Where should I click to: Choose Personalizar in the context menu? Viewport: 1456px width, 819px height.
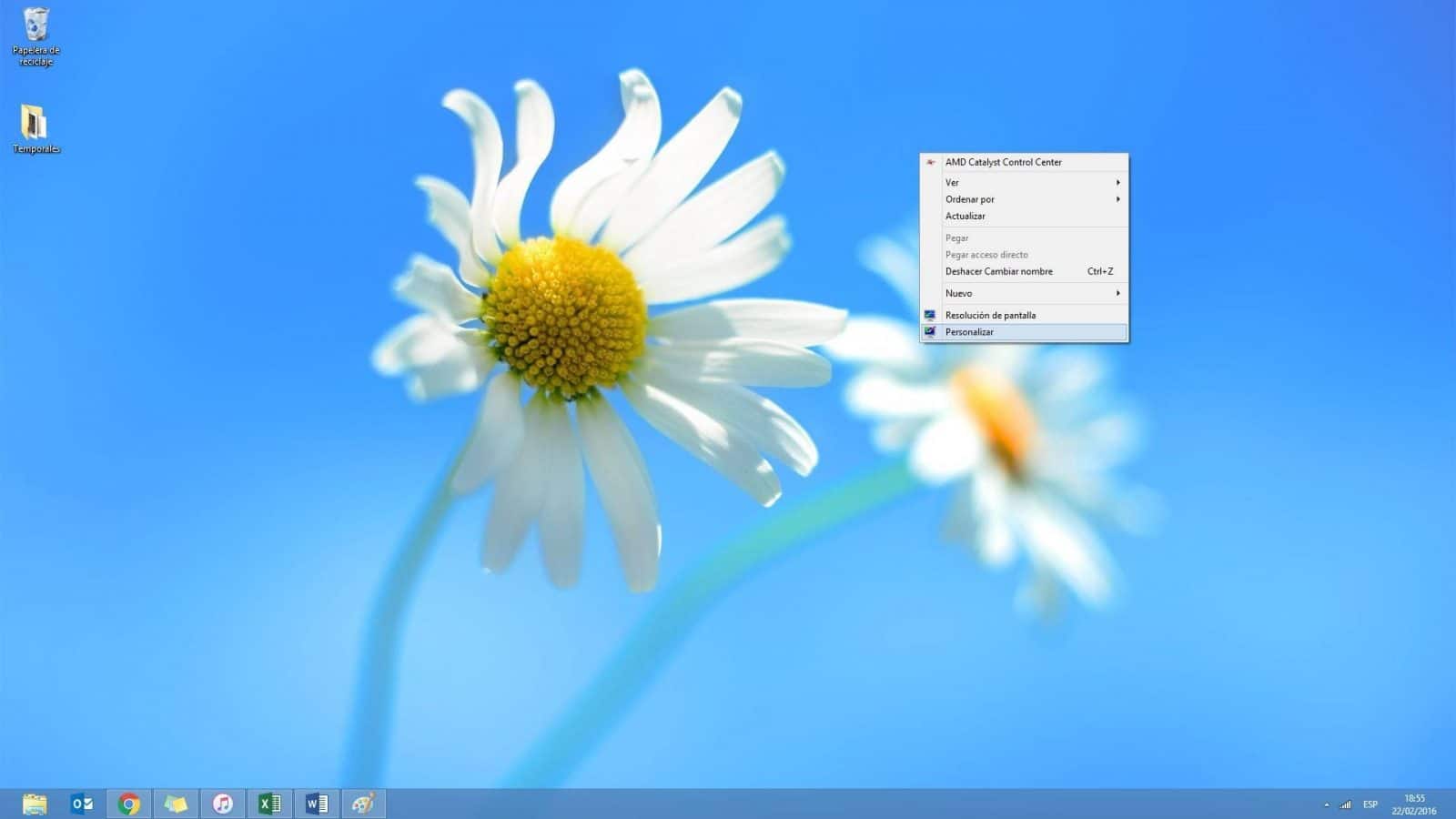(968, 331)
